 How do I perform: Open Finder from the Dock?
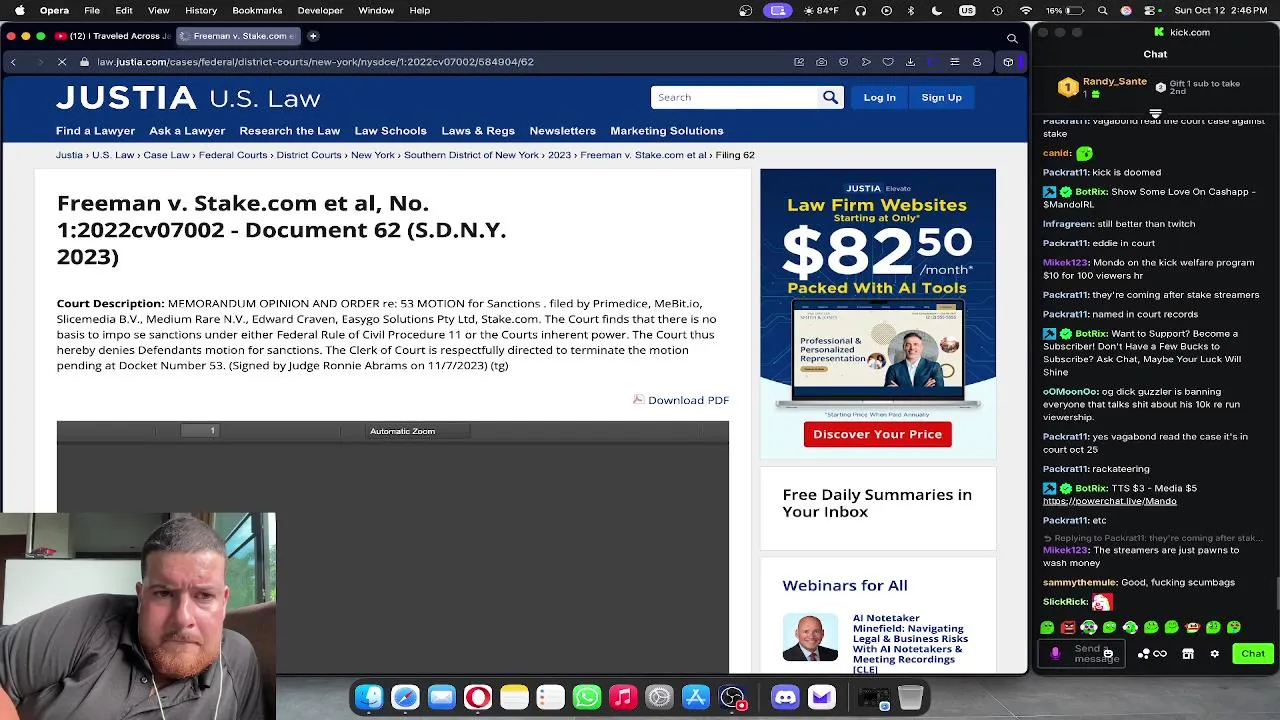pyautogui.click(x=369, y=697)
